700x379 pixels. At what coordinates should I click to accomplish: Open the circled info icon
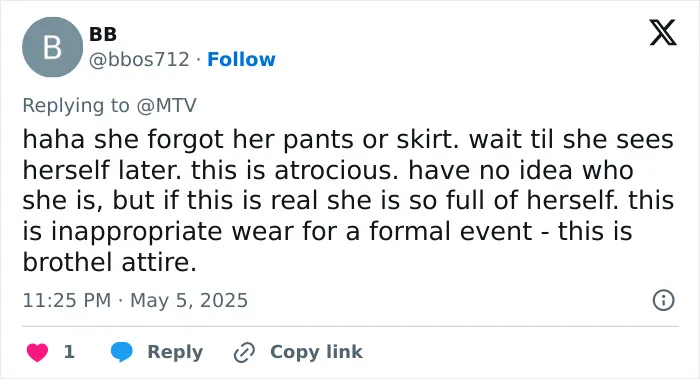point(663,300)
